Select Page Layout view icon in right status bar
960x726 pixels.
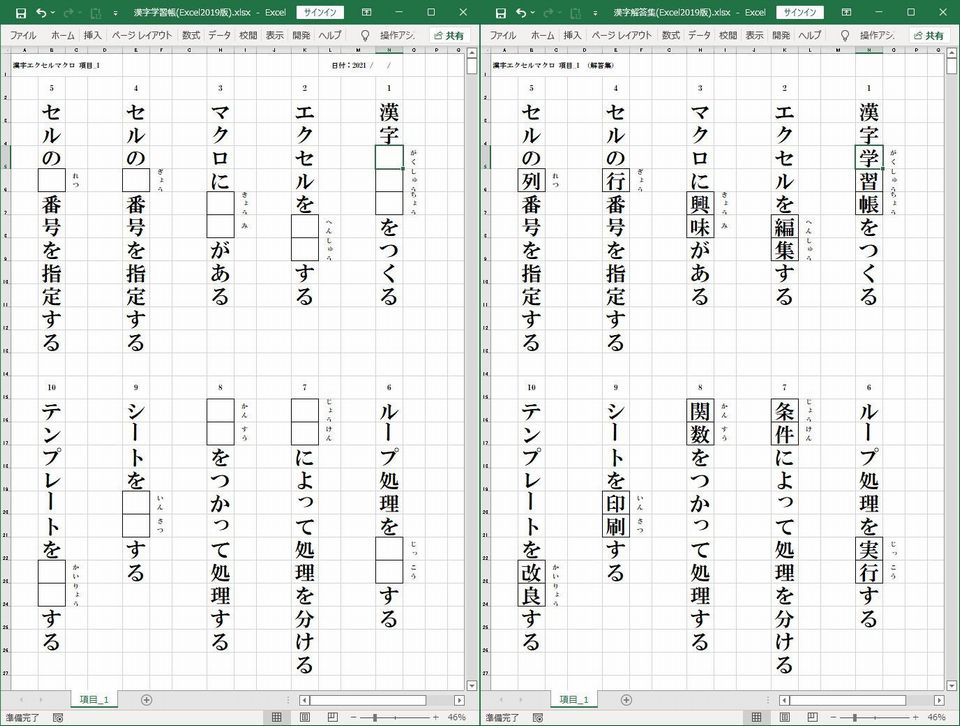point(785,716)
